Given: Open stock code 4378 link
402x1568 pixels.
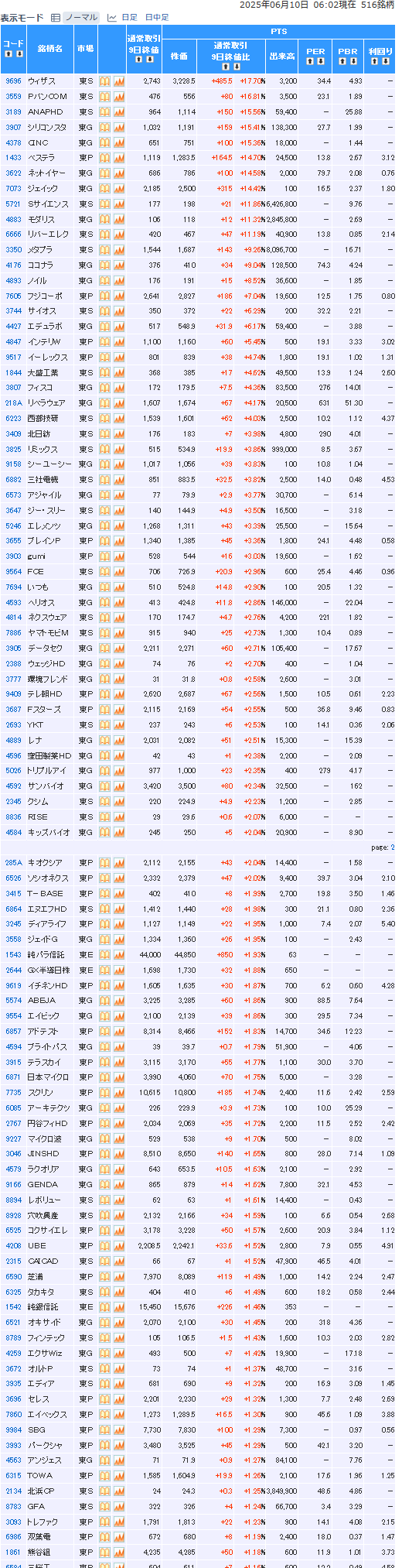Looking at the screenshot, I should (13, 142).
